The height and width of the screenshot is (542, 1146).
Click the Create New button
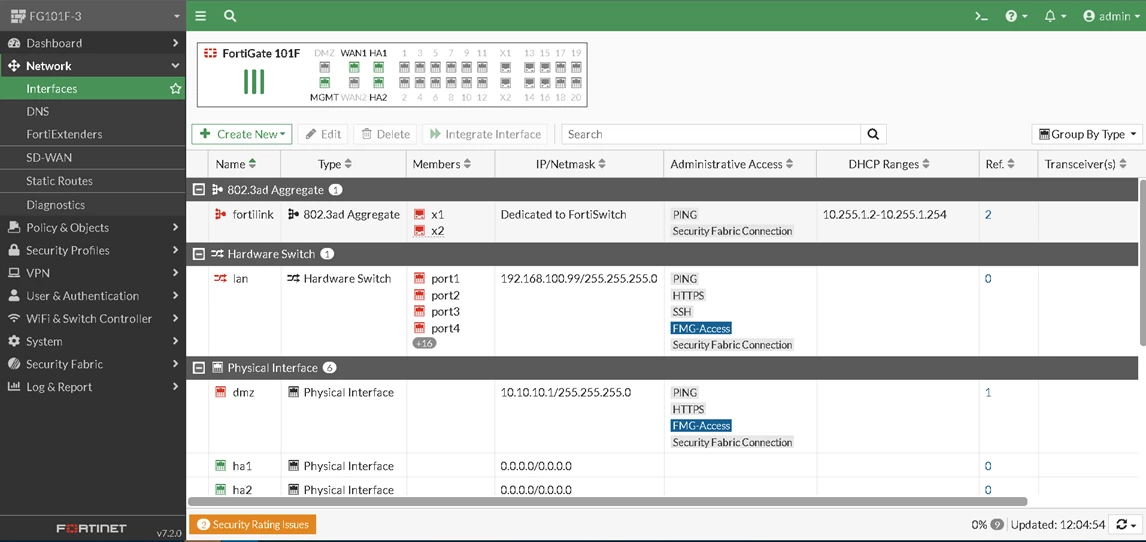[x=242, y=134]
